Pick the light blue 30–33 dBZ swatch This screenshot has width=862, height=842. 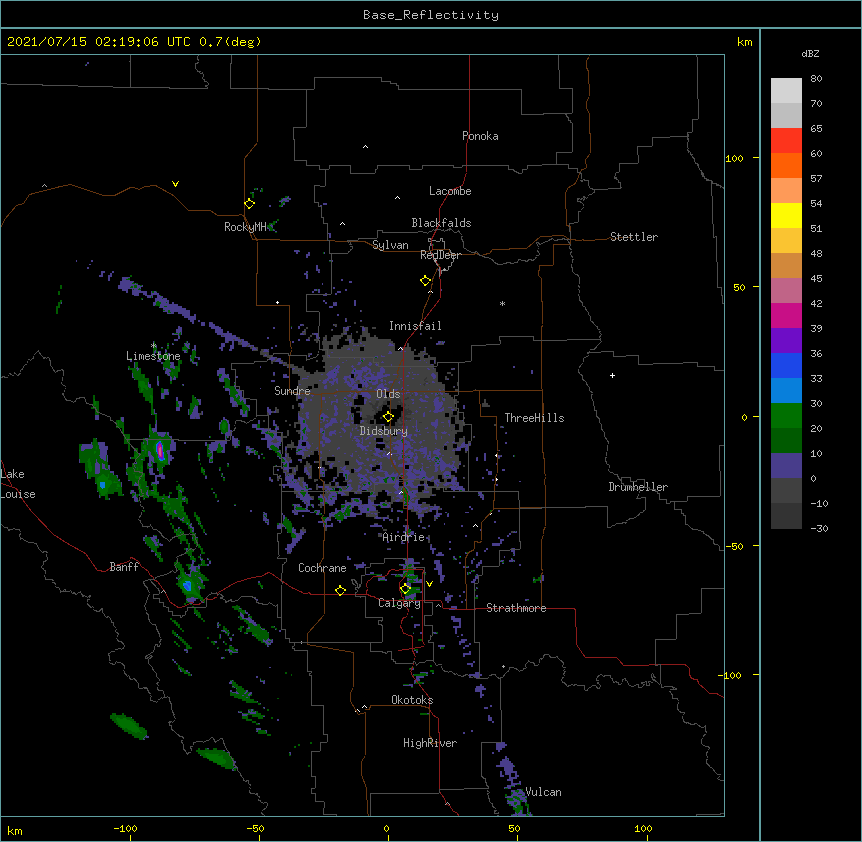click(786, 390)
